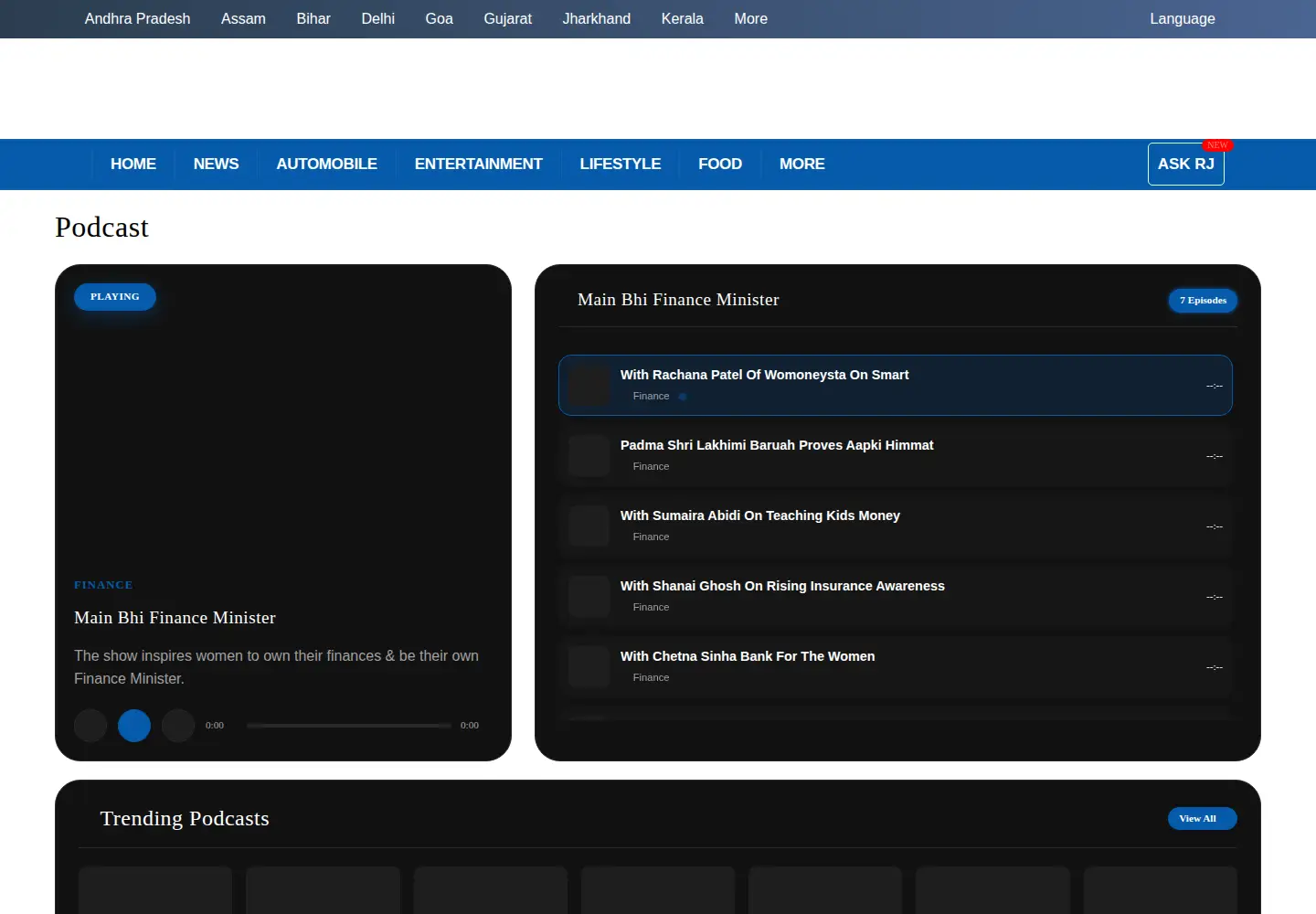Click the Finance tag under the Chetna Sinha episode
Image resolution: width=1316 pixels, height=914 pixels.
(651, 677)
